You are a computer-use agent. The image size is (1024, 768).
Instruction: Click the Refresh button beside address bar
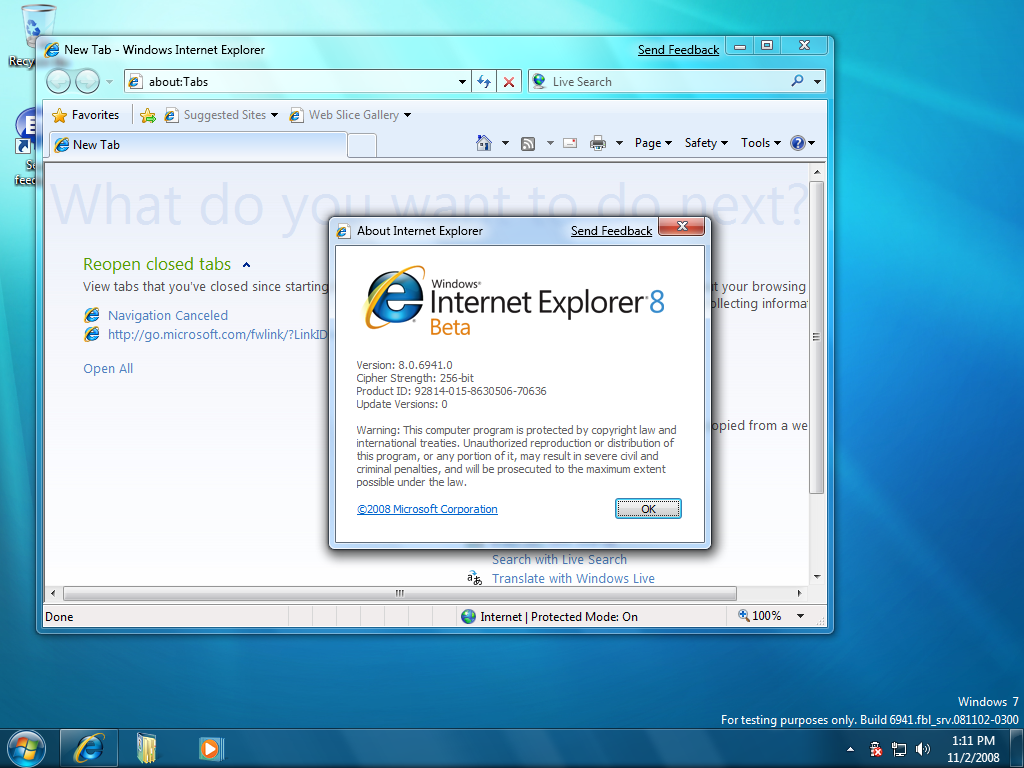(484, 82)
